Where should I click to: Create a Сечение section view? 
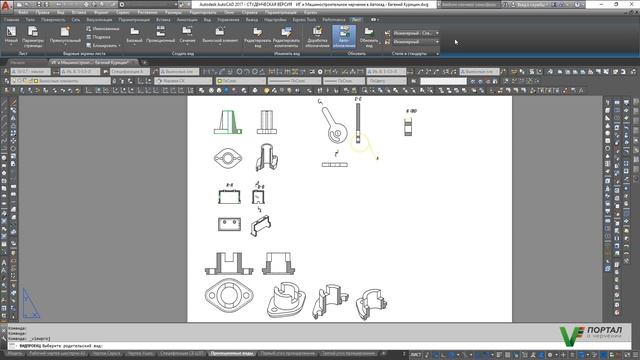pos(187,36)
